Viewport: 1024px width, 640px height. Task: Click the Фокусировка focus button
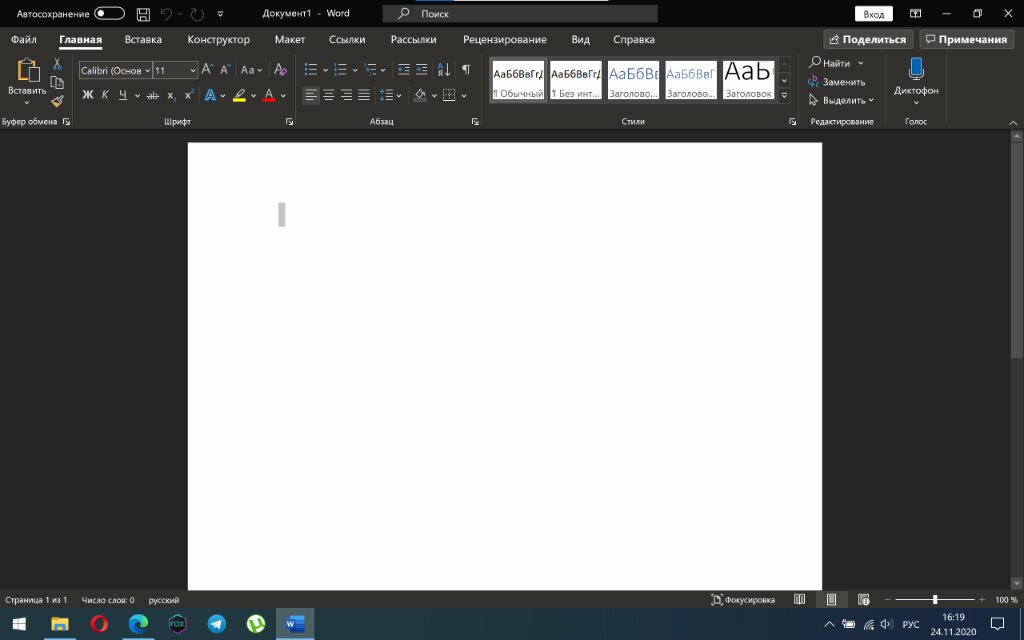(x=743, y=600)
